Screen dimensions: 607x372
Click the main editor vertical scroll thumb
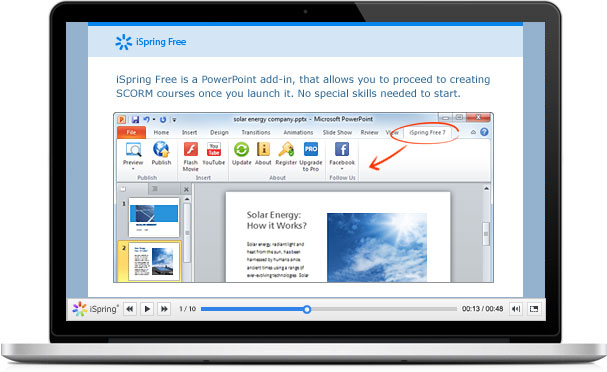[486, 233]
